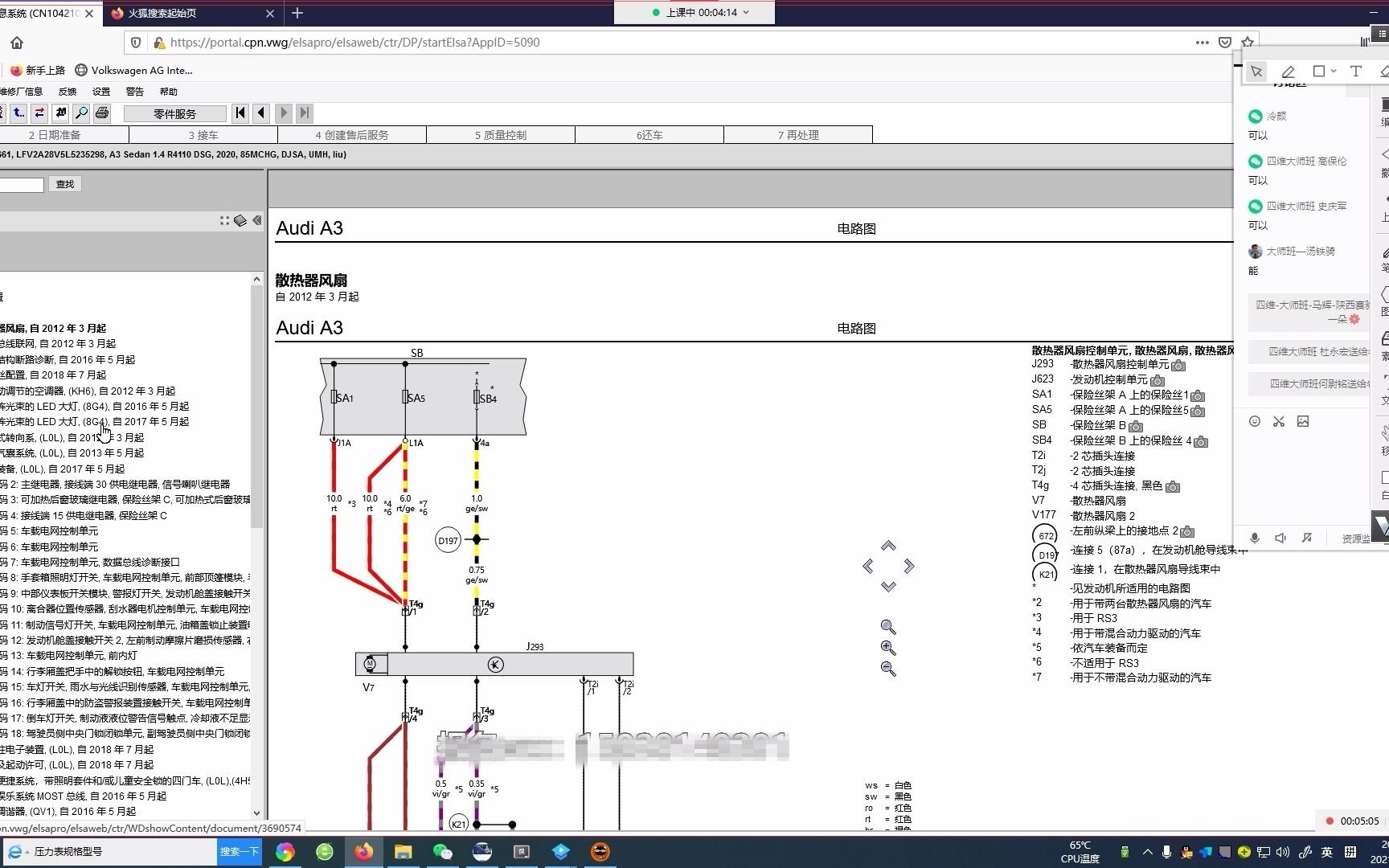Open tree item 总线联网, 自 2012 年 3 月起
Screen dimensions: 1389x868
58,344
